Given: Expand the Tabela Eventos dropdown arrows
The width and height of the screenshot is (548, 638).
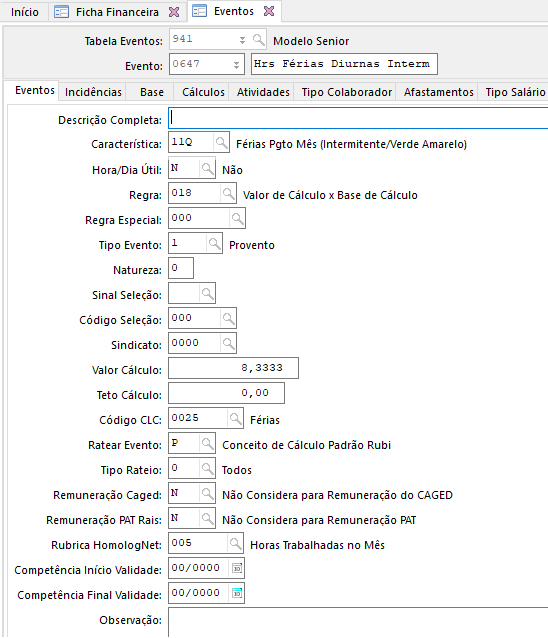Looking at the screenshot, I should pyautogui.click(x=242, y=40).
